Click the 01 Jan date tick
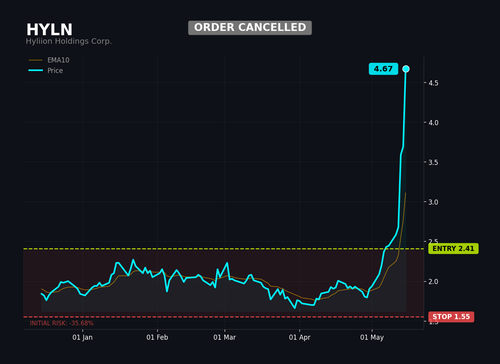 (82, 337)
